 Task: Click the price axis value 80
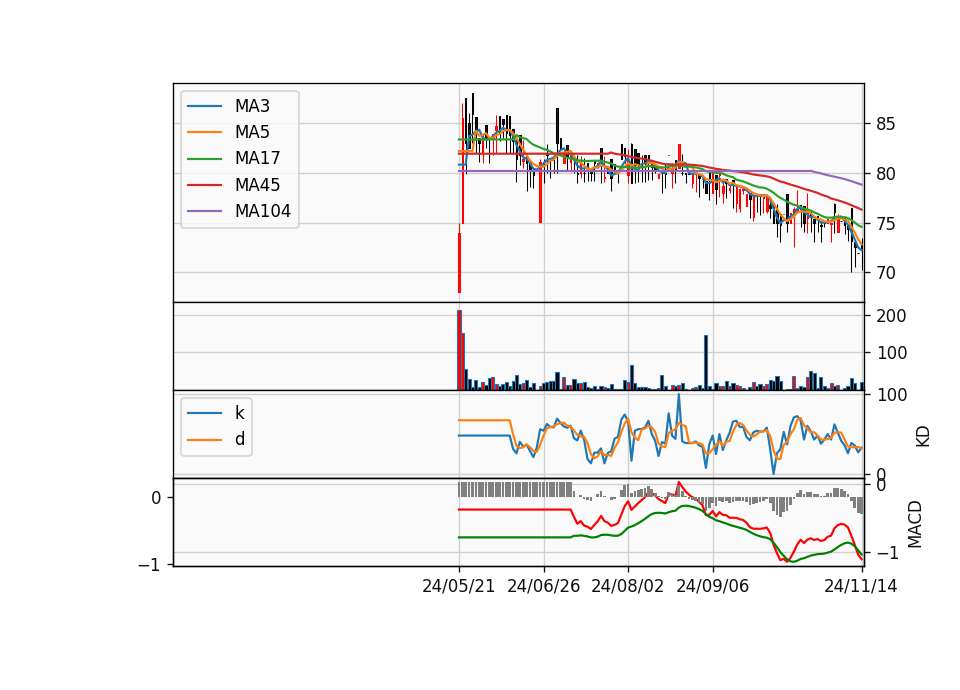click(885, 174)
